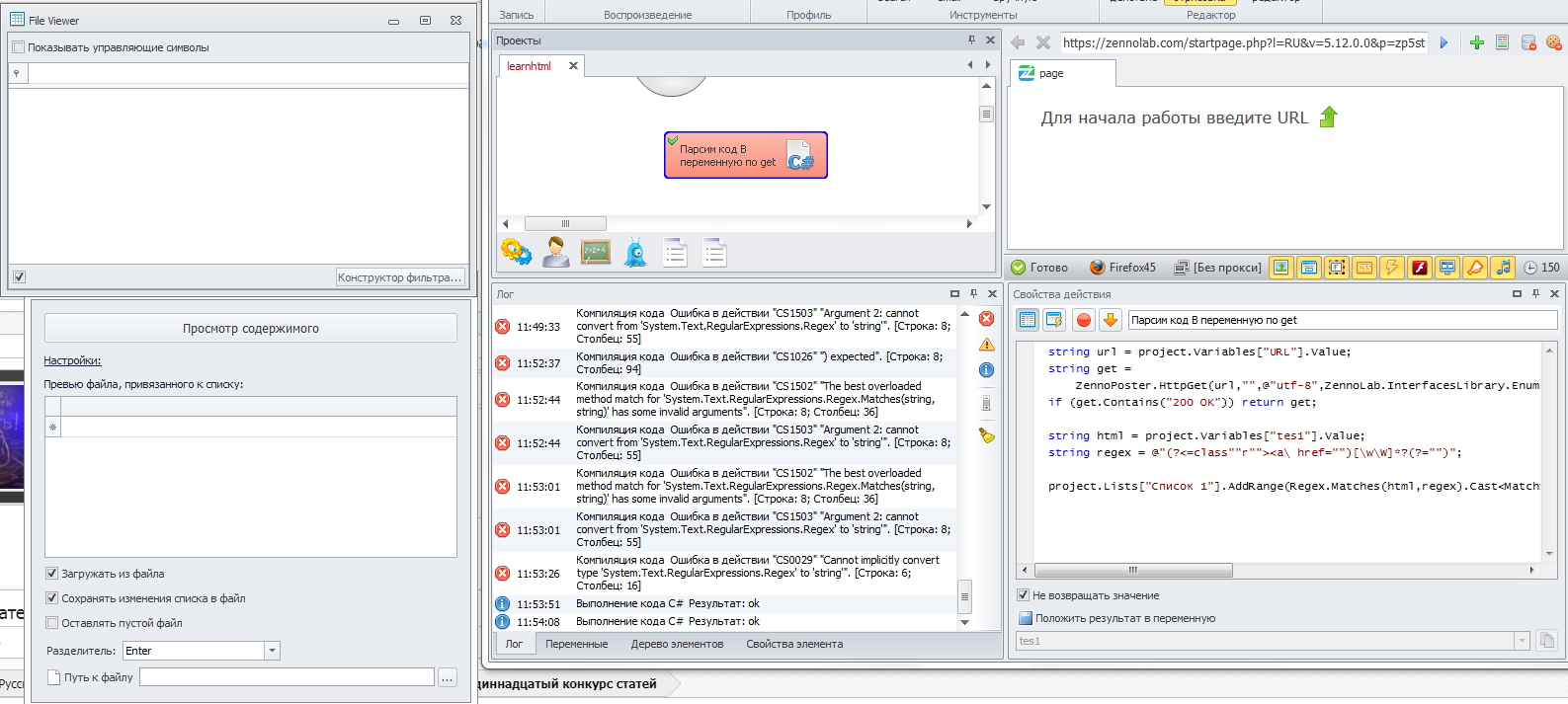The height and width of the screenshot is (704, 1568).
Task: Enable 'Показывать управляющие символы' checkbox
Action: (x=19, y=47)
